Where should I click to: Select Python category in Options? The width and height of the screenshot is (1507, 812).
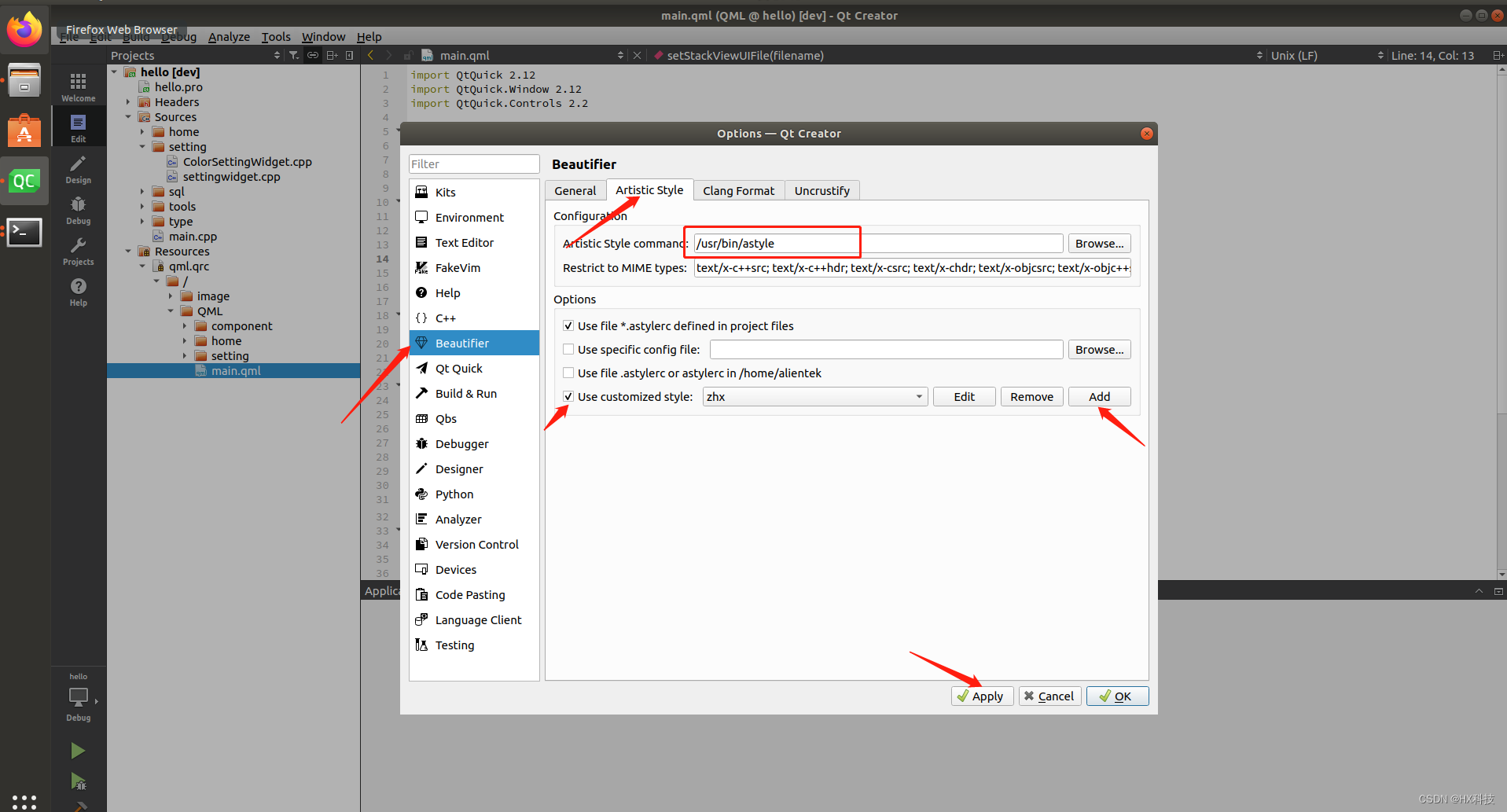474,494
